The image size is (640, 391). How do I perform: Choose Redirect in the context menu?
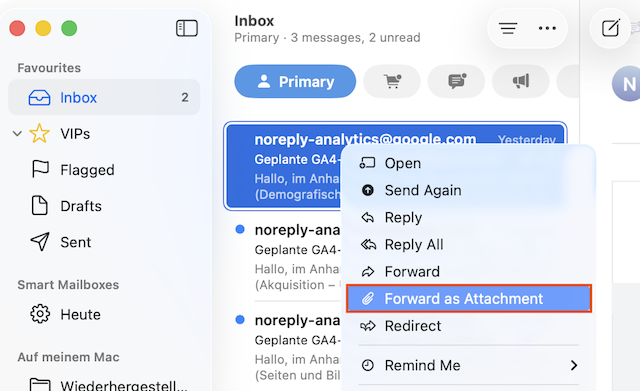coord(469,326)
